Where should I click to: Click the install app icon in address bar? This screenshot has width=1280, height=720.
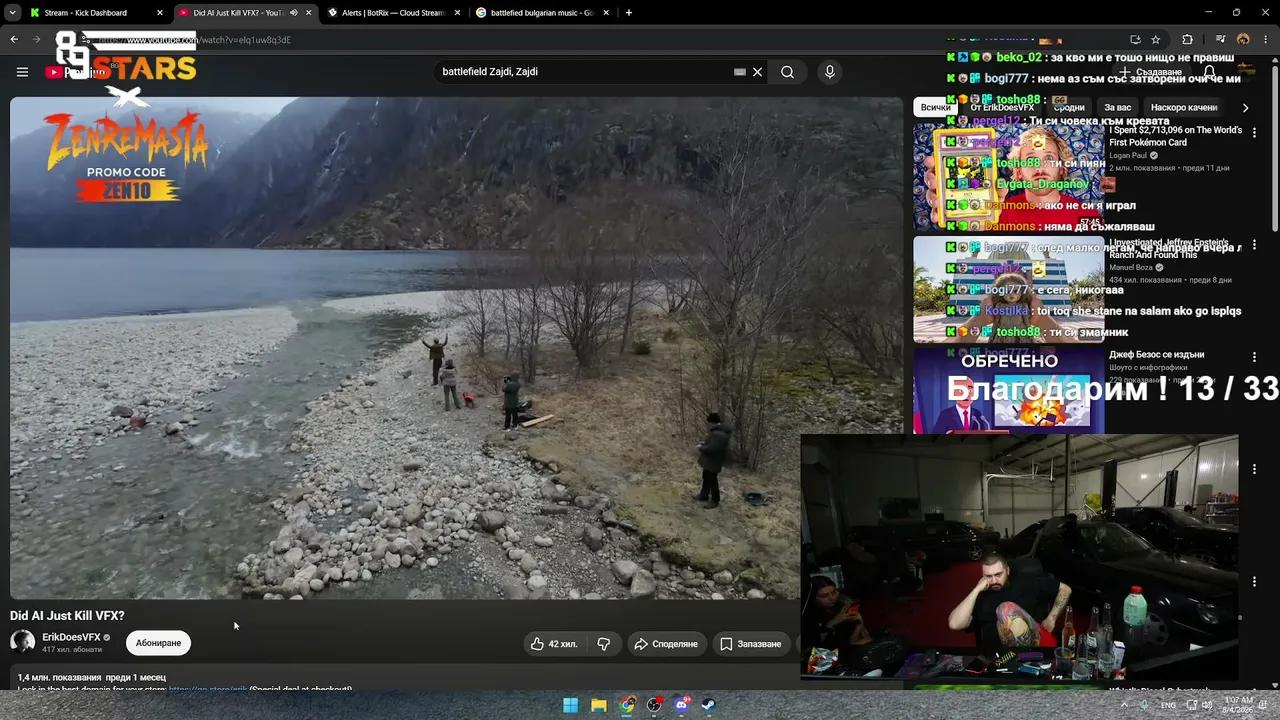tap(1135, 40)
